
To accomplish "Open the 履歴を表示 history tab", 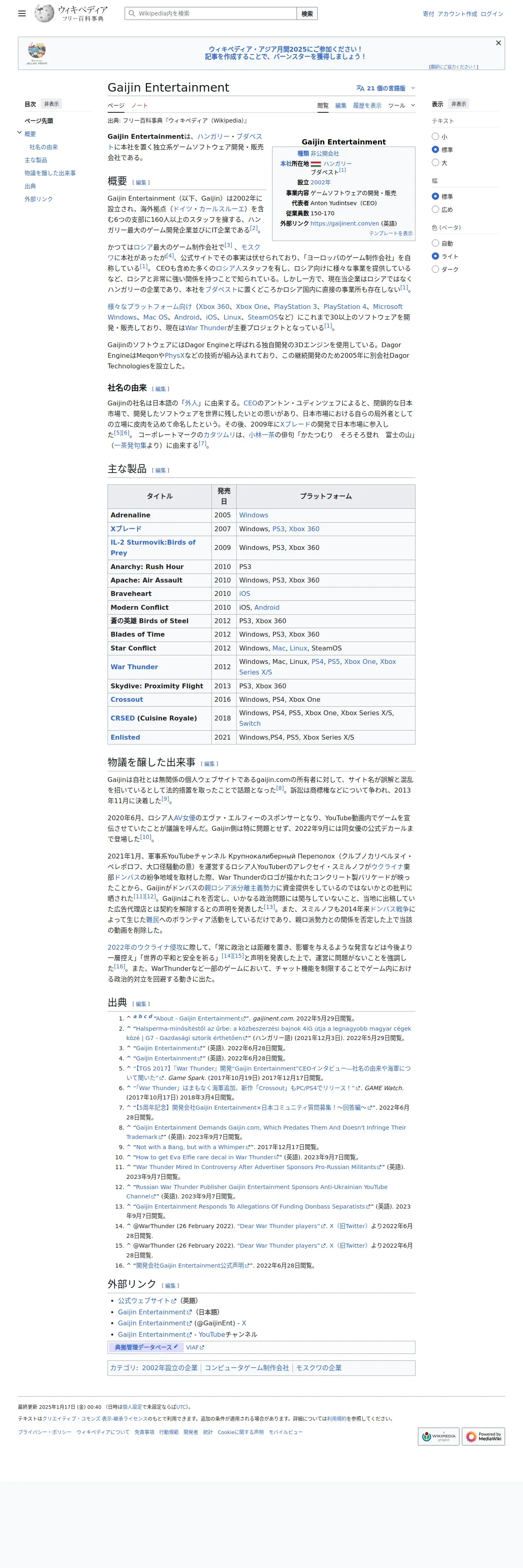I will click(x=367, y=105).
